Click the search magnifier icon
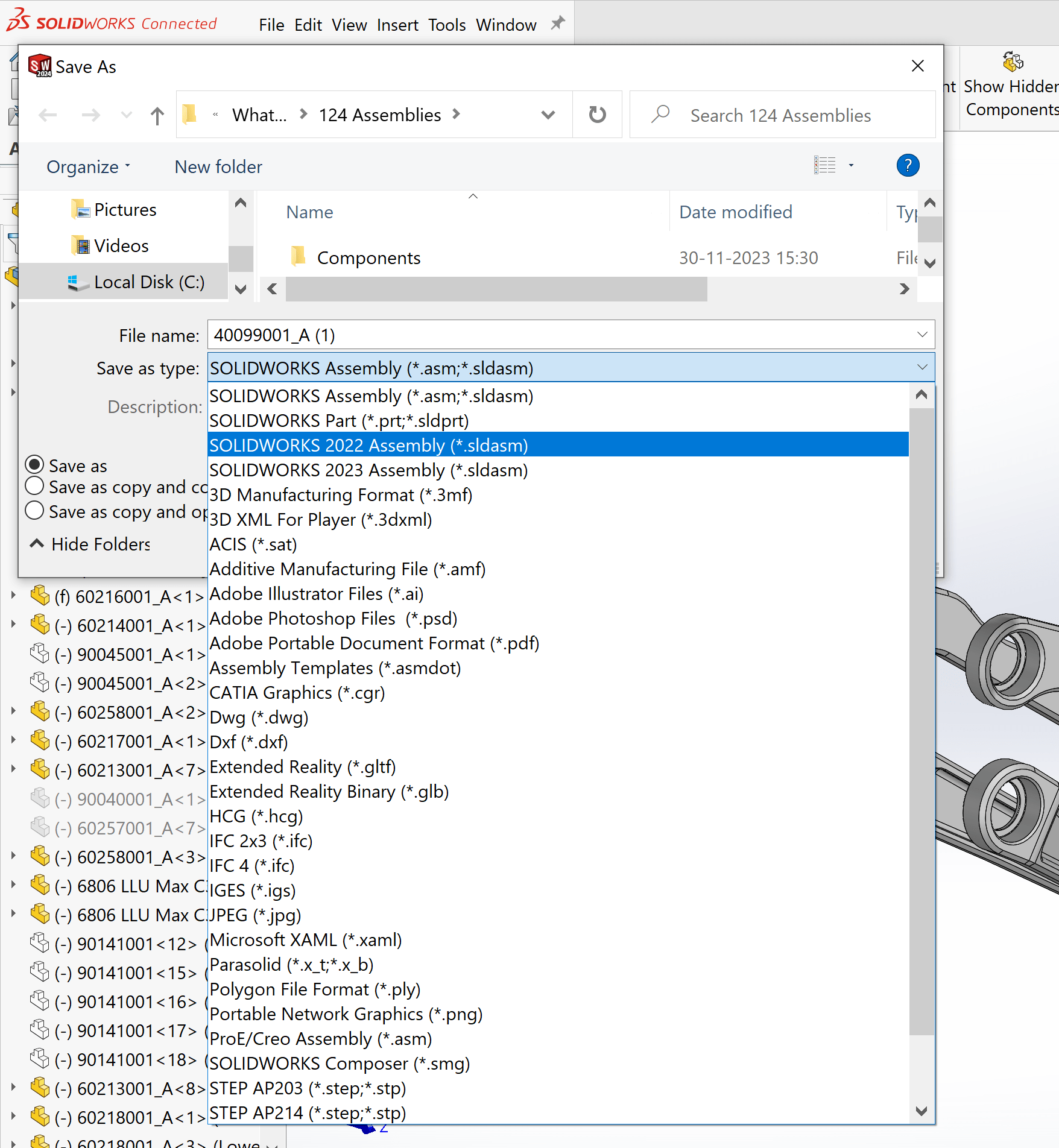The width and height of the screenshot is (1059, 1148). [x=660, y=113]
